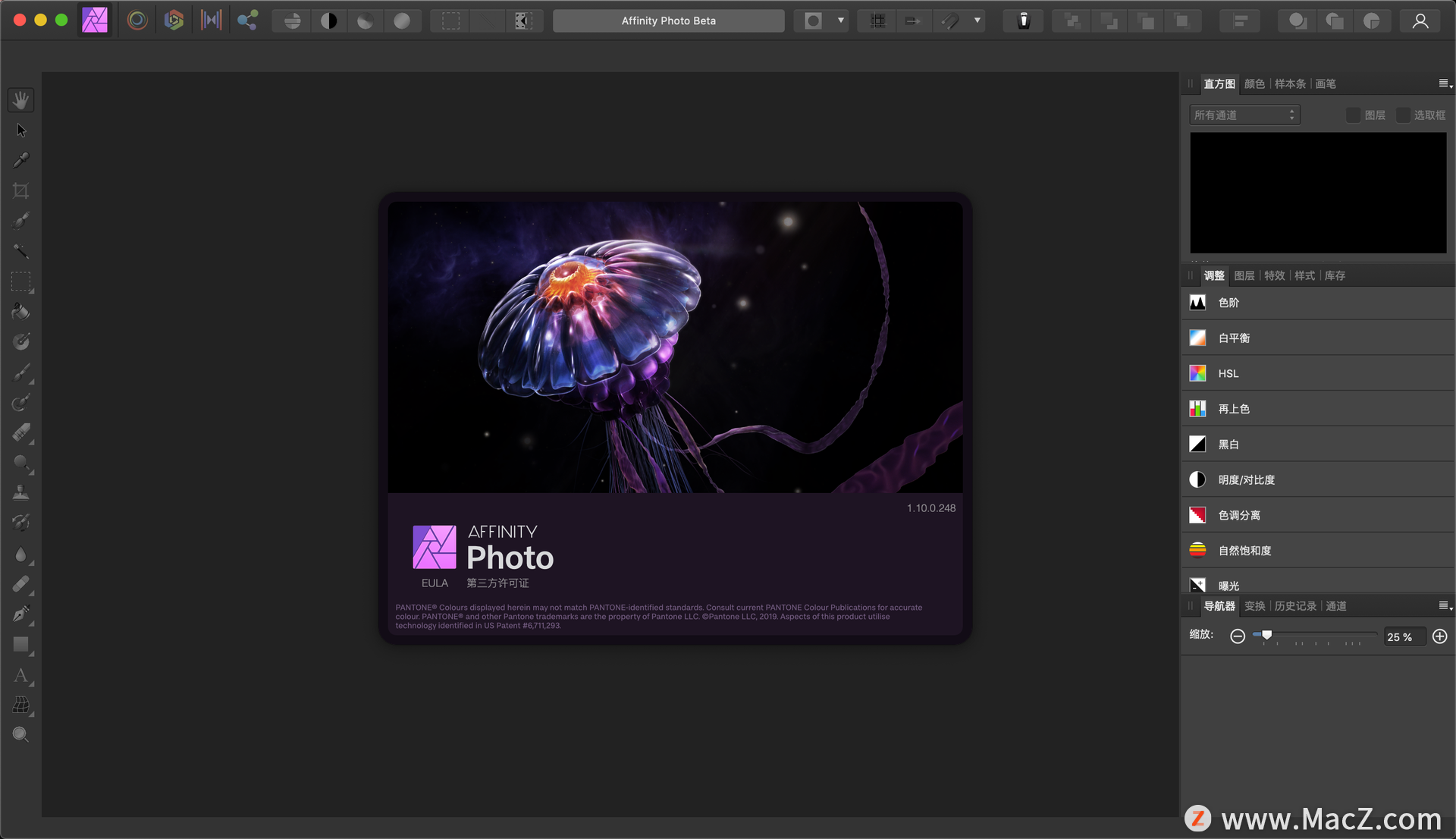Open the 第三方许可证 link
Image resolution: width=1456 pixels, height=839 pixels.
pos(498,583)
